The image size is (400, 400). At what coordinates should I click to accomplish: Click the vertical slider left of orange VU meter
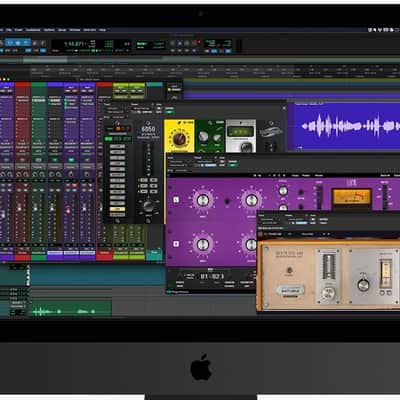click(319, 197)
